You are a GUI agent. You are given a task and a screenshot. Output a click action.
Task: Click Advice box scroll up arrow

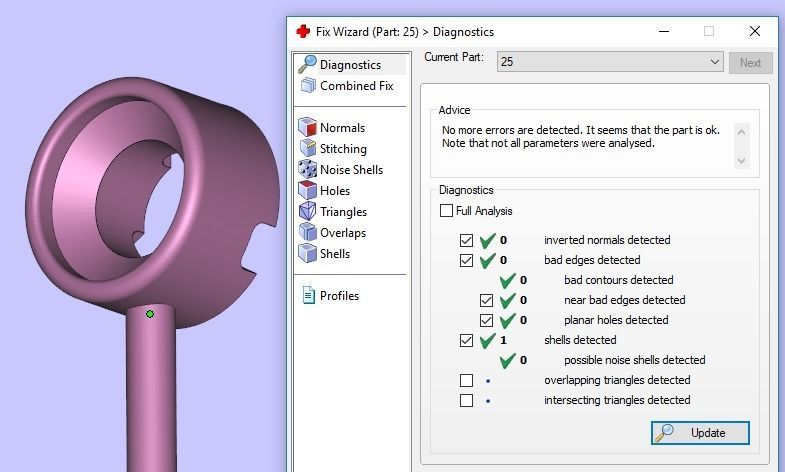click(741, 132)
